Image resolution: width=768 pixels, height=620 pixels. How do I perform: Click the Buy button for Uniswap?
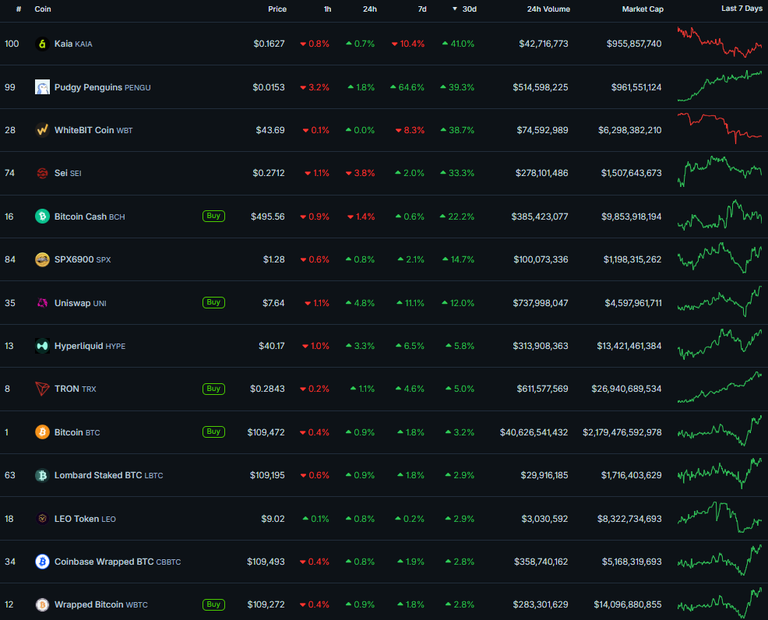click(214, 303)
